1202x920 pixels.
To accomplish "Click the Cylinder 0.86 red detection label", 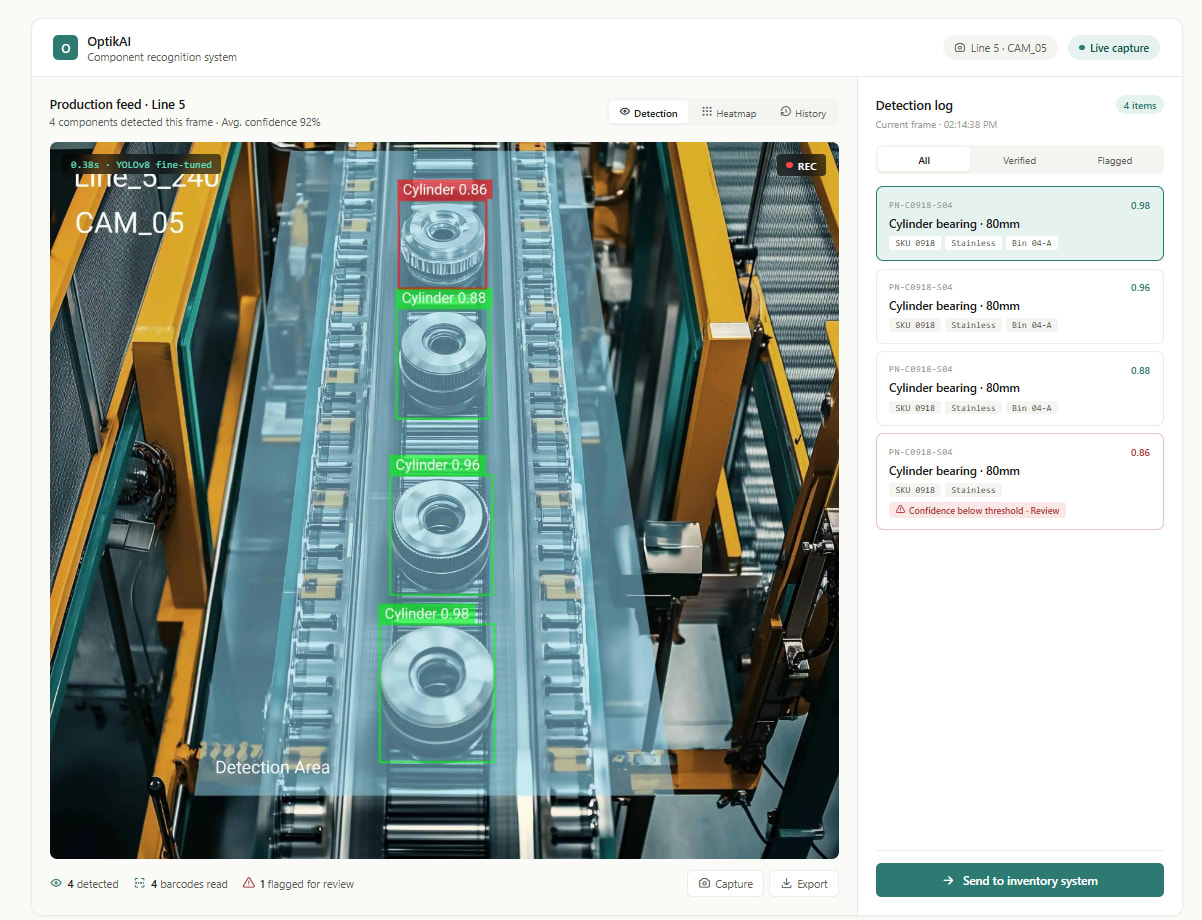I will [x=444, y=189].
